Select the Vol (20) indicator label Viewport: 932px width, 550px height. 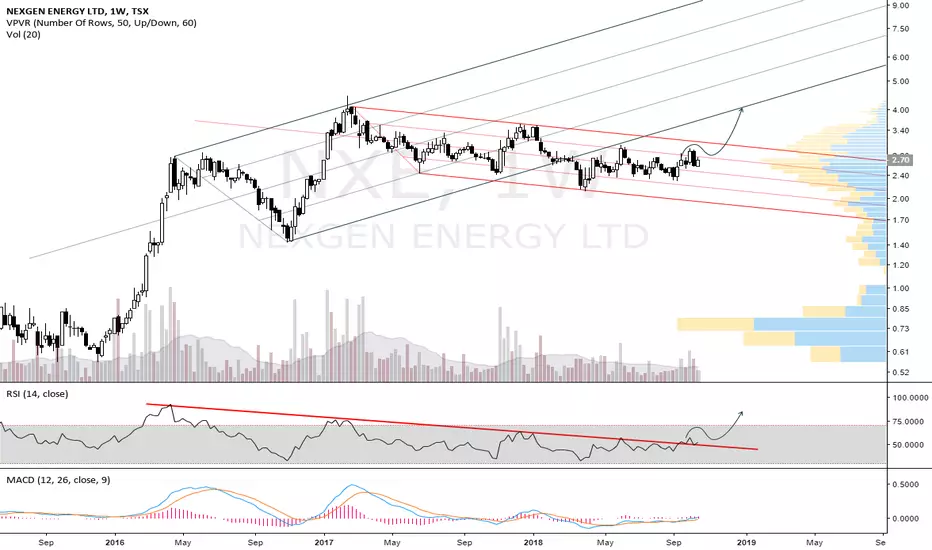click(24, 34)
